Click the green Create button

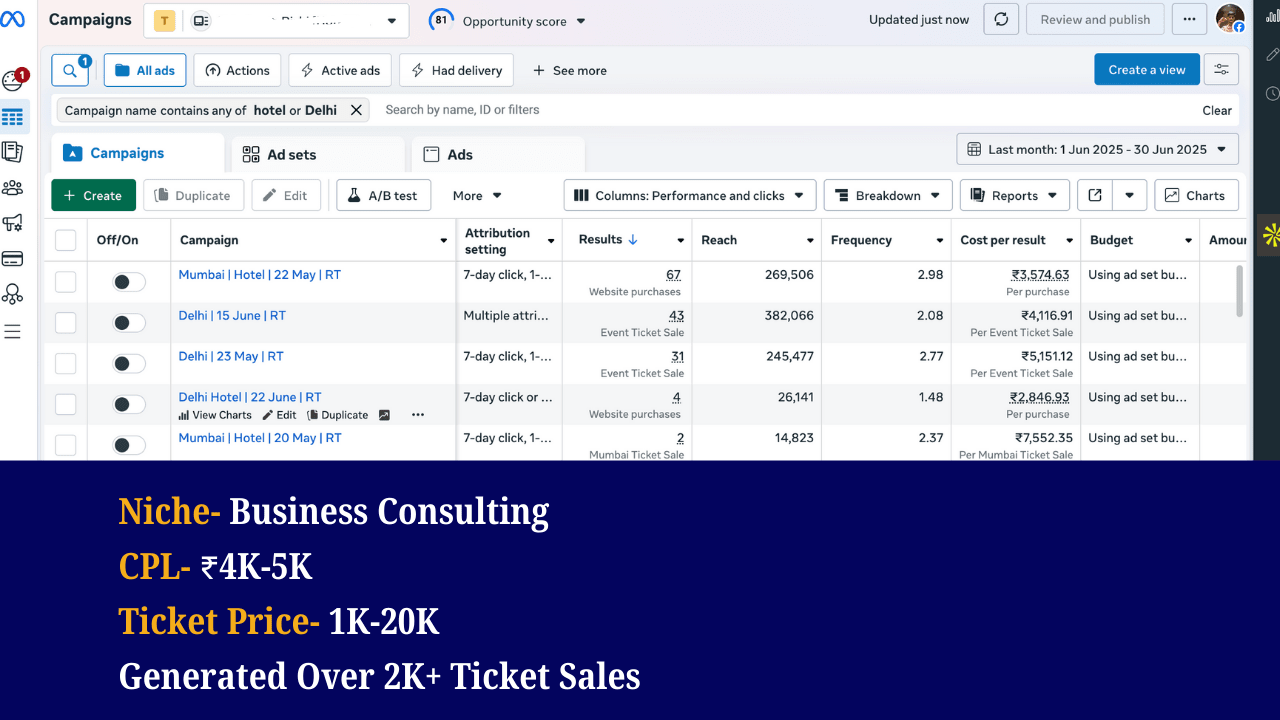click(93, 195)
